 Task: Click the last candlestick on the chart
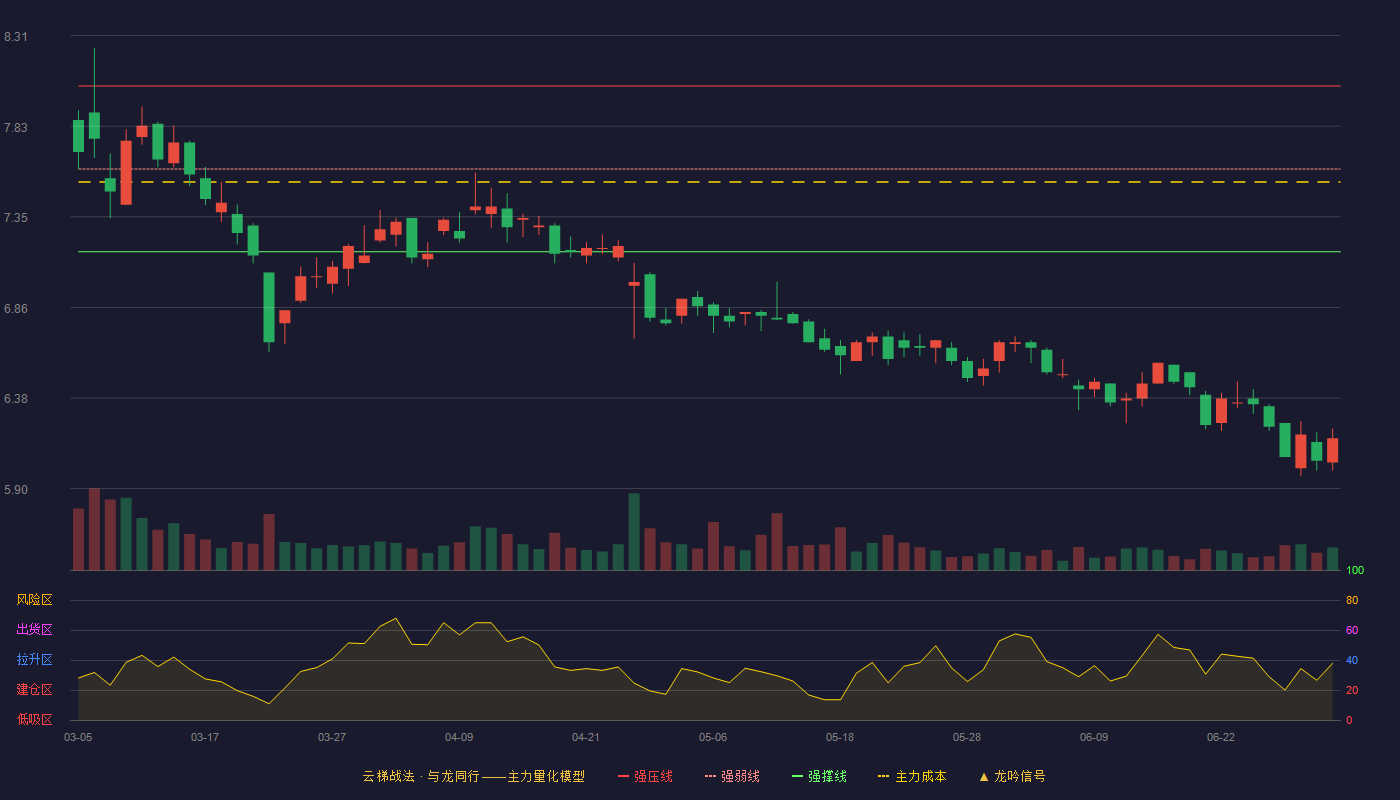click(x=1332, y=450)
